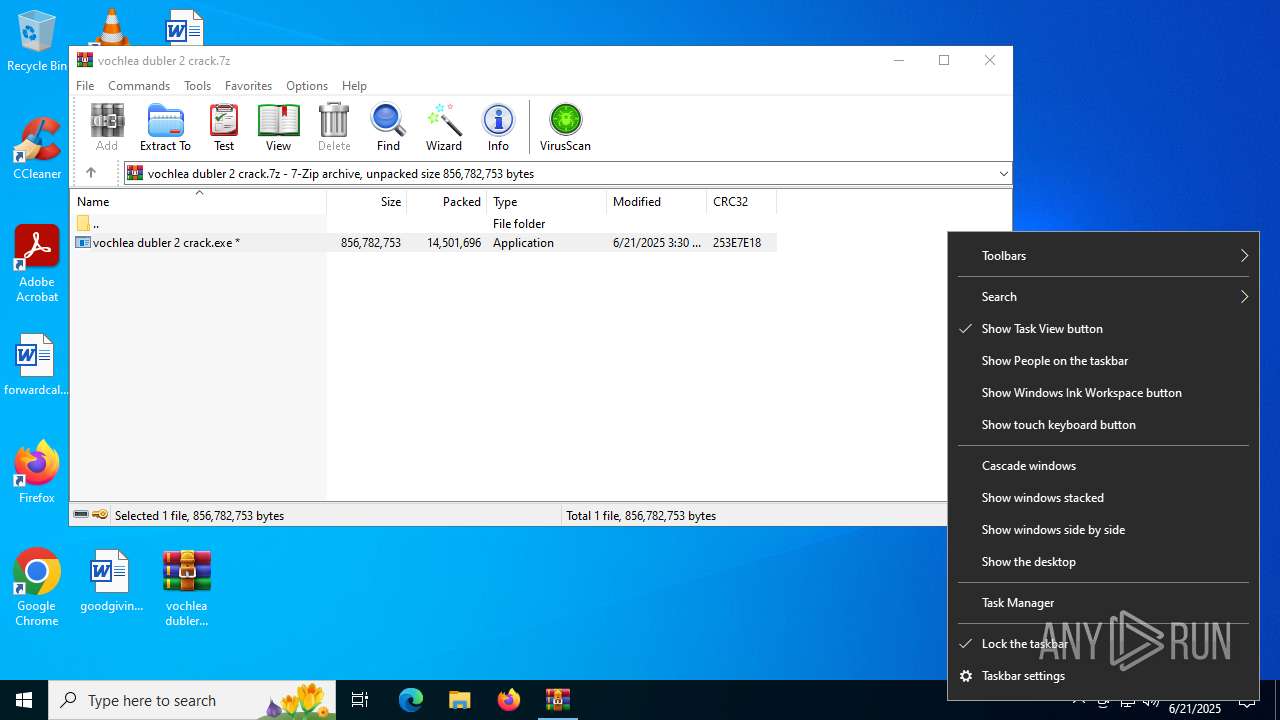Expand the Search submenu
Image resolution: width=1280 pixels, height=720 pixels.
coord(1103,296)
